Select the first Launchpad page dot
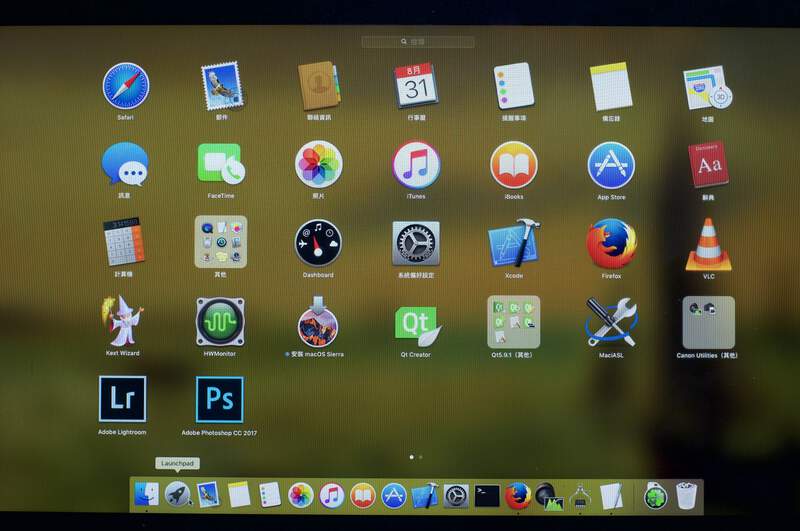Viewport: 800px width, 531px height. [412, 457]
